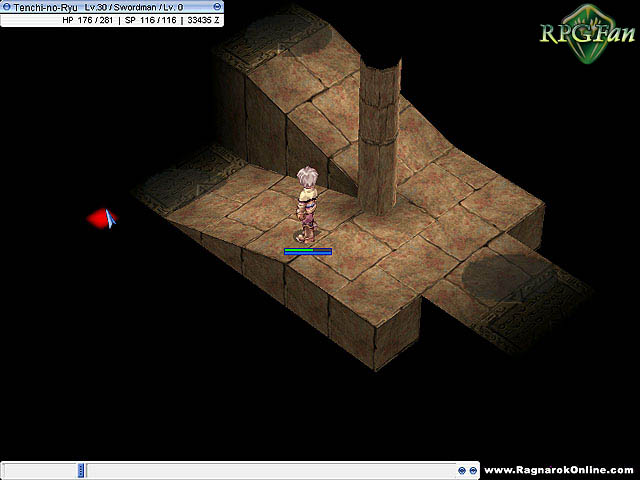This screenshot has height=480, width=640.
Task: Click the last round button on chat bar
Action: 473,471
